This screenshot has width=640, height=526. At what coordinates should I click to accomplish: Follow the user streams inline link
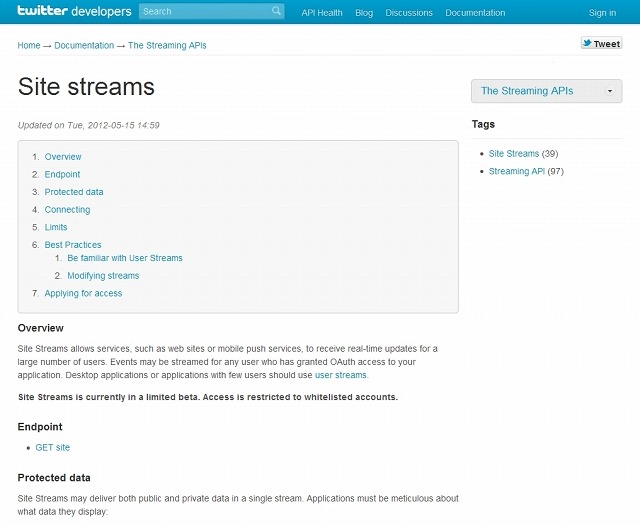(x=341, y=375)
